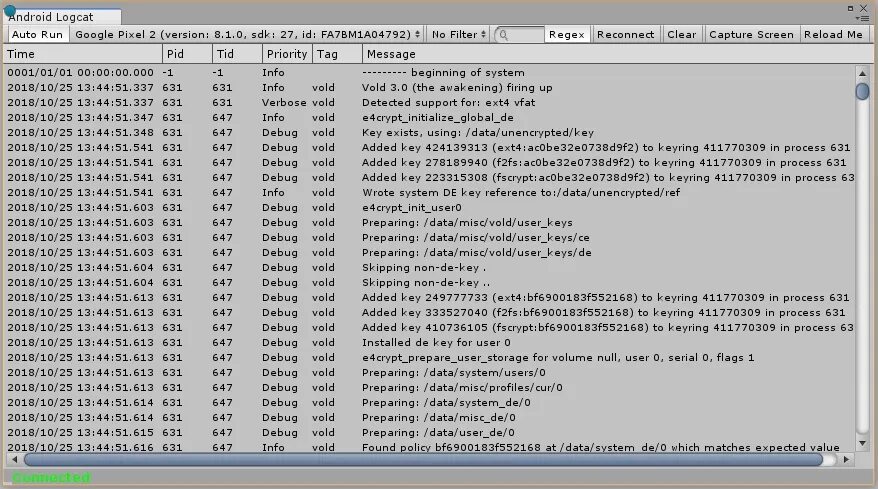878x489 pixels.
Task: Select the 'e4crypt_init_user0' message
Action: (412, 208)
